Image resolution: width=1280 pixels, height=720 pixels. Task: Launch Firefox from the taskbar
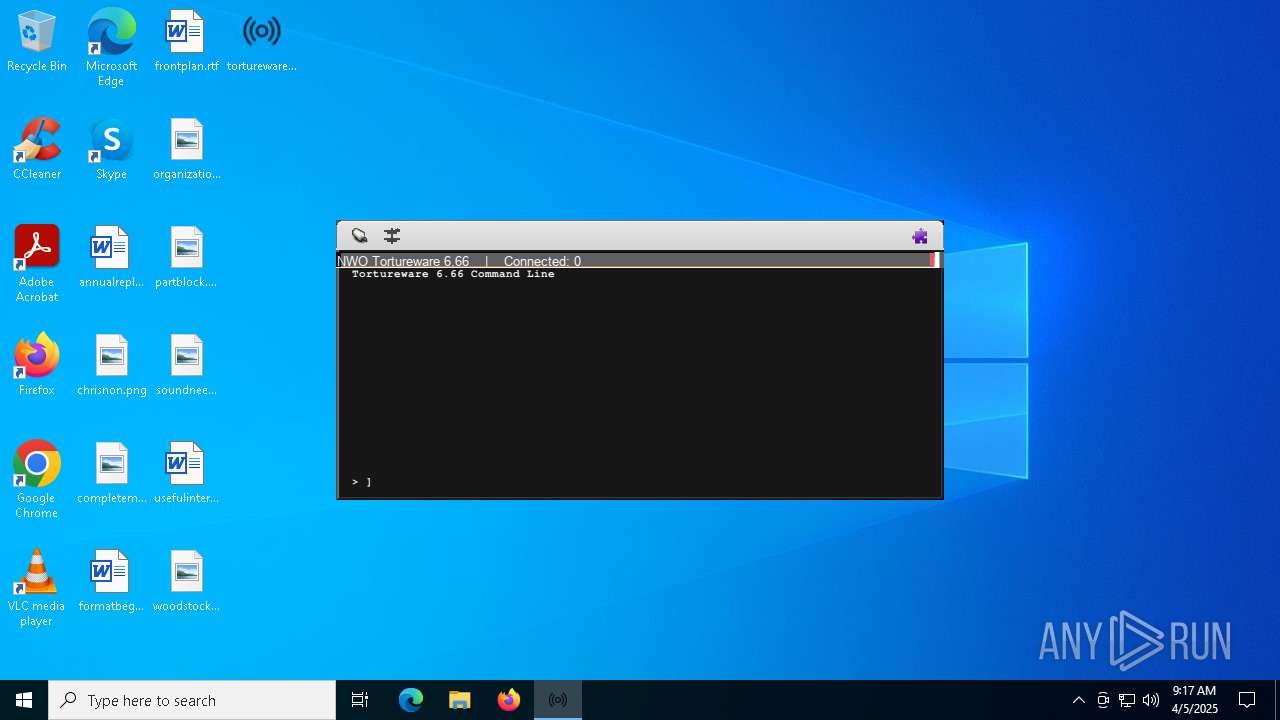point(509,700)
